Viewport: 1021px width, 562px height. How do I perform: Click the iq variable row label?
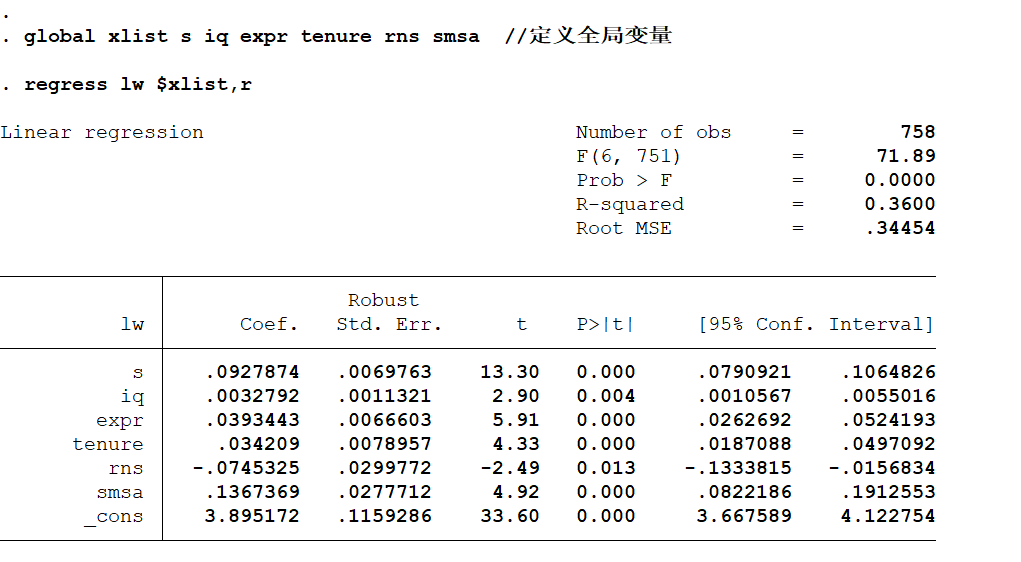[132, 397]
